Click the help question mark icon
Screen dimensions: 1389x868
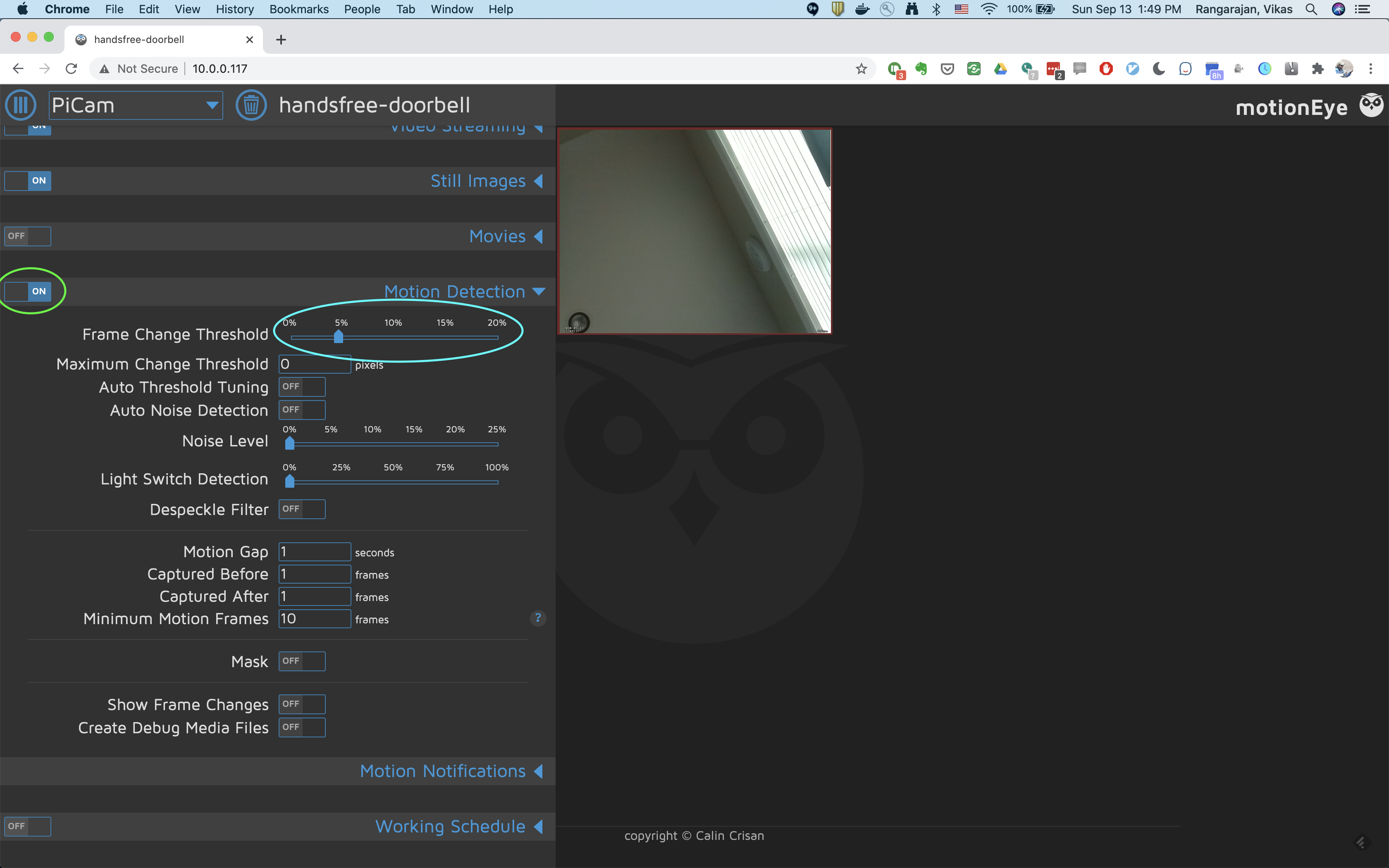[x=538, y=618]
